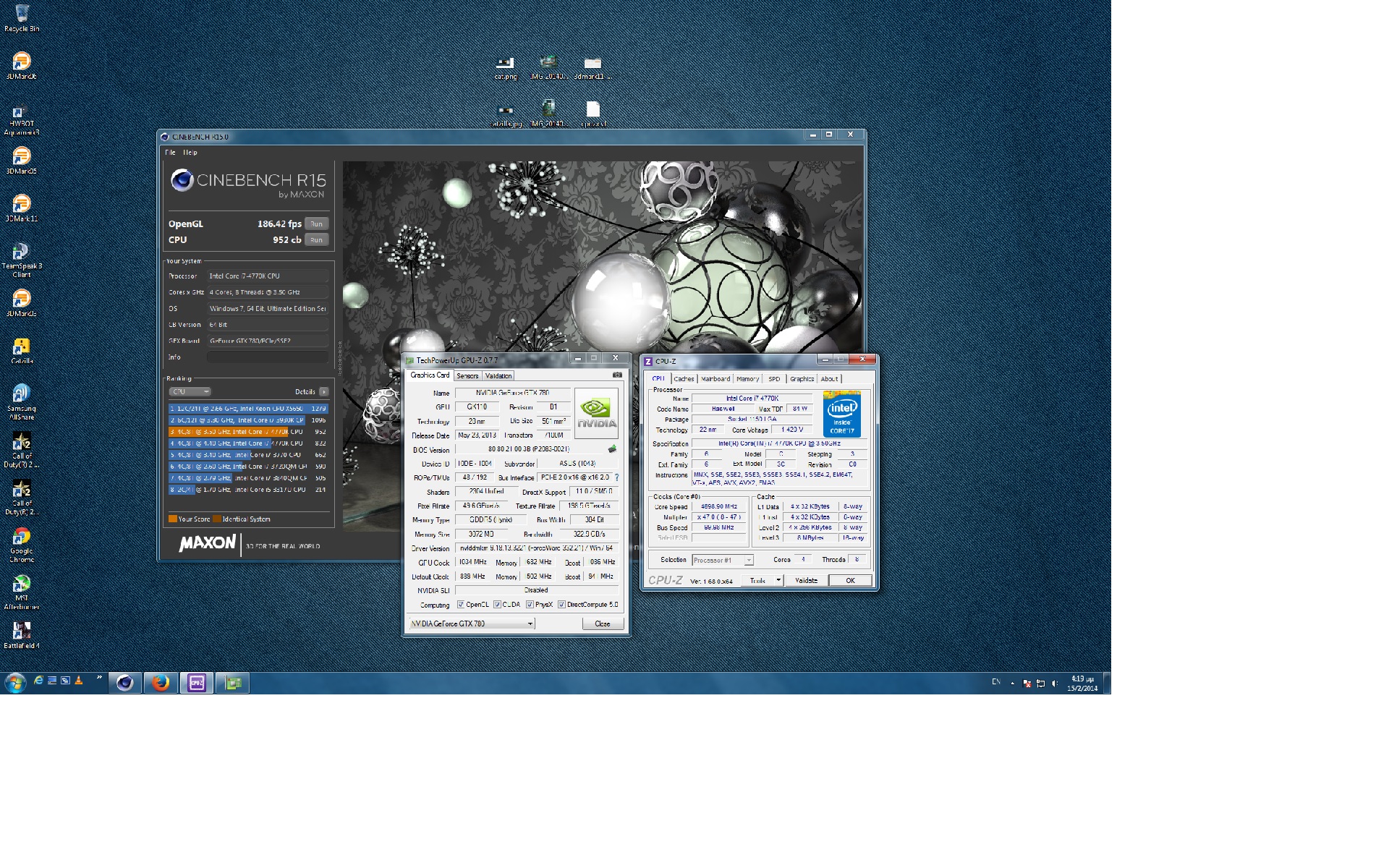Open the 3DMark11 desktop shortcut
1389x868 pixels.
22,208
